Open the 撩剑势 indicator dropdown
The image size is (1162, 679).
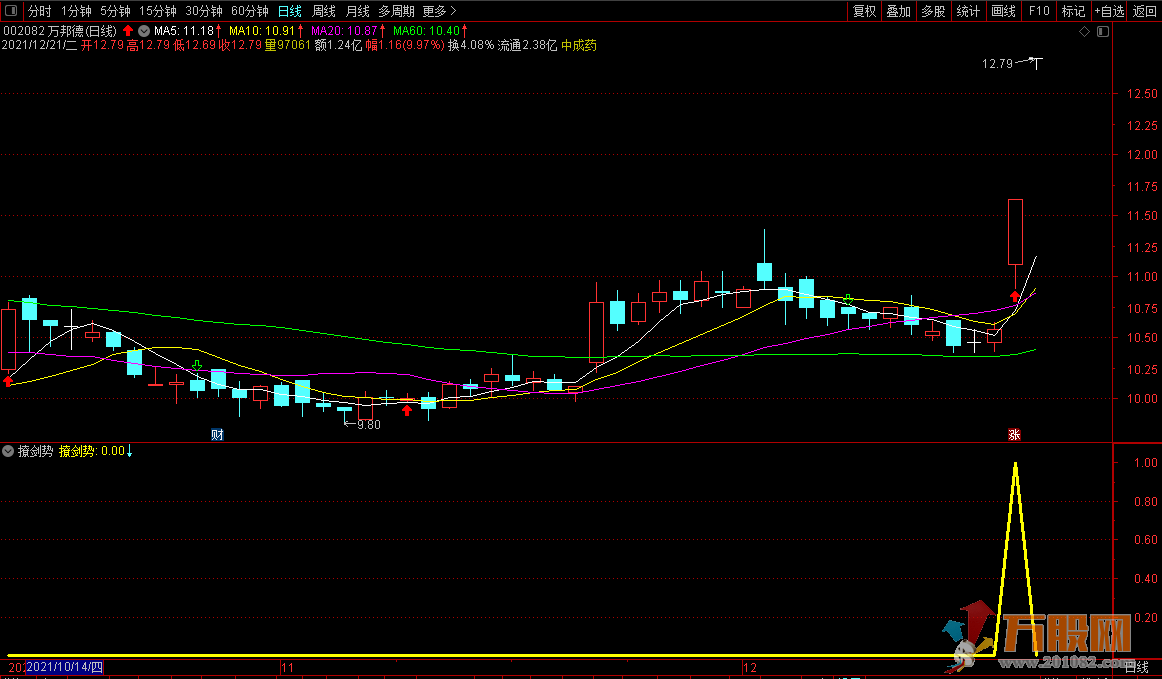9,451
